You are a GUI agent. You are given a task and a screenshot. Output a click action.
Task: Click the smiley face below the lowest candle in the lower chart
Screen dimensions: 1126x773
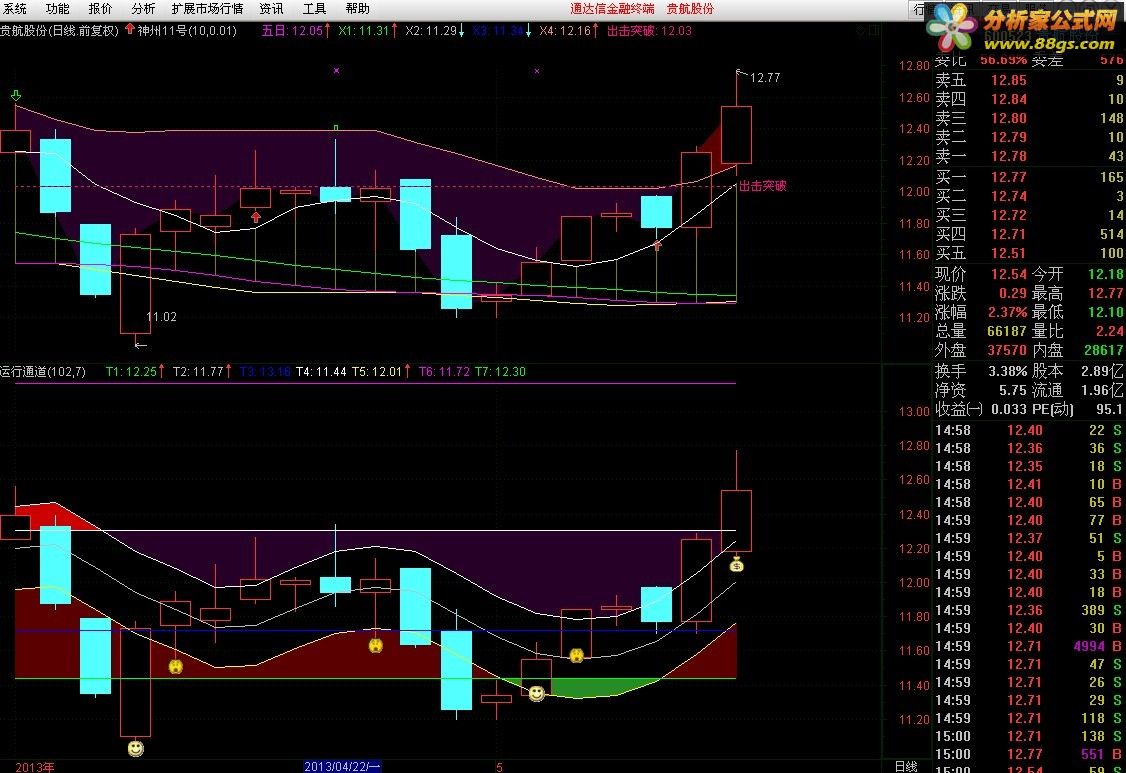pos(135,749)
